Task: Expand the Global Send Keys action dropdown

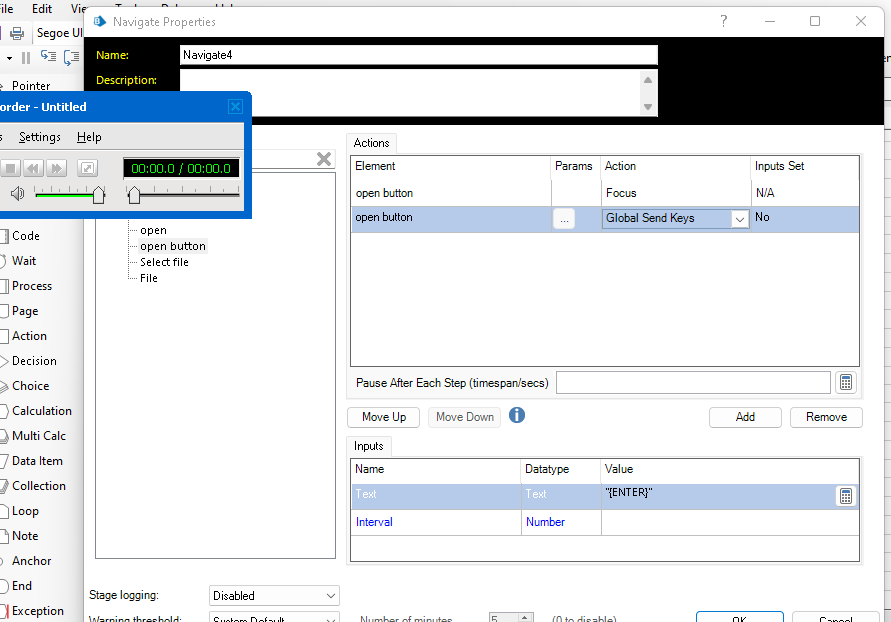Action: pos(739,219)
